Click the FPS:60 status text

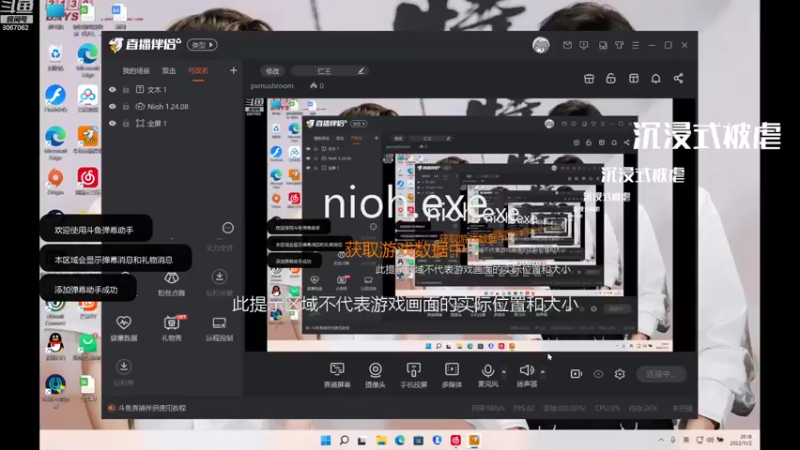(x=523, y=408)
